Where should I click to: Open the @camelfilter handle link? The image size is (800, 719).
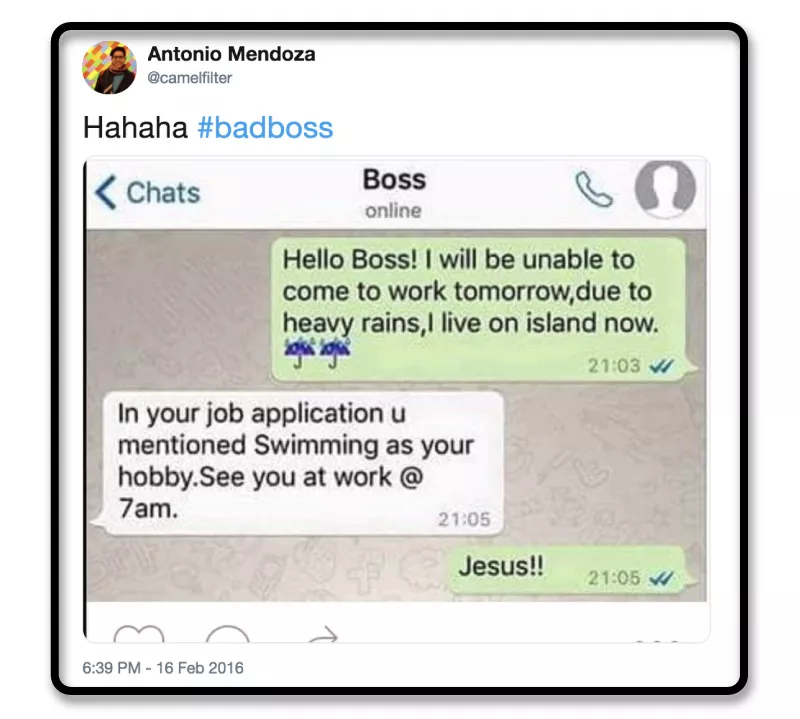click(x=190, y=78)
